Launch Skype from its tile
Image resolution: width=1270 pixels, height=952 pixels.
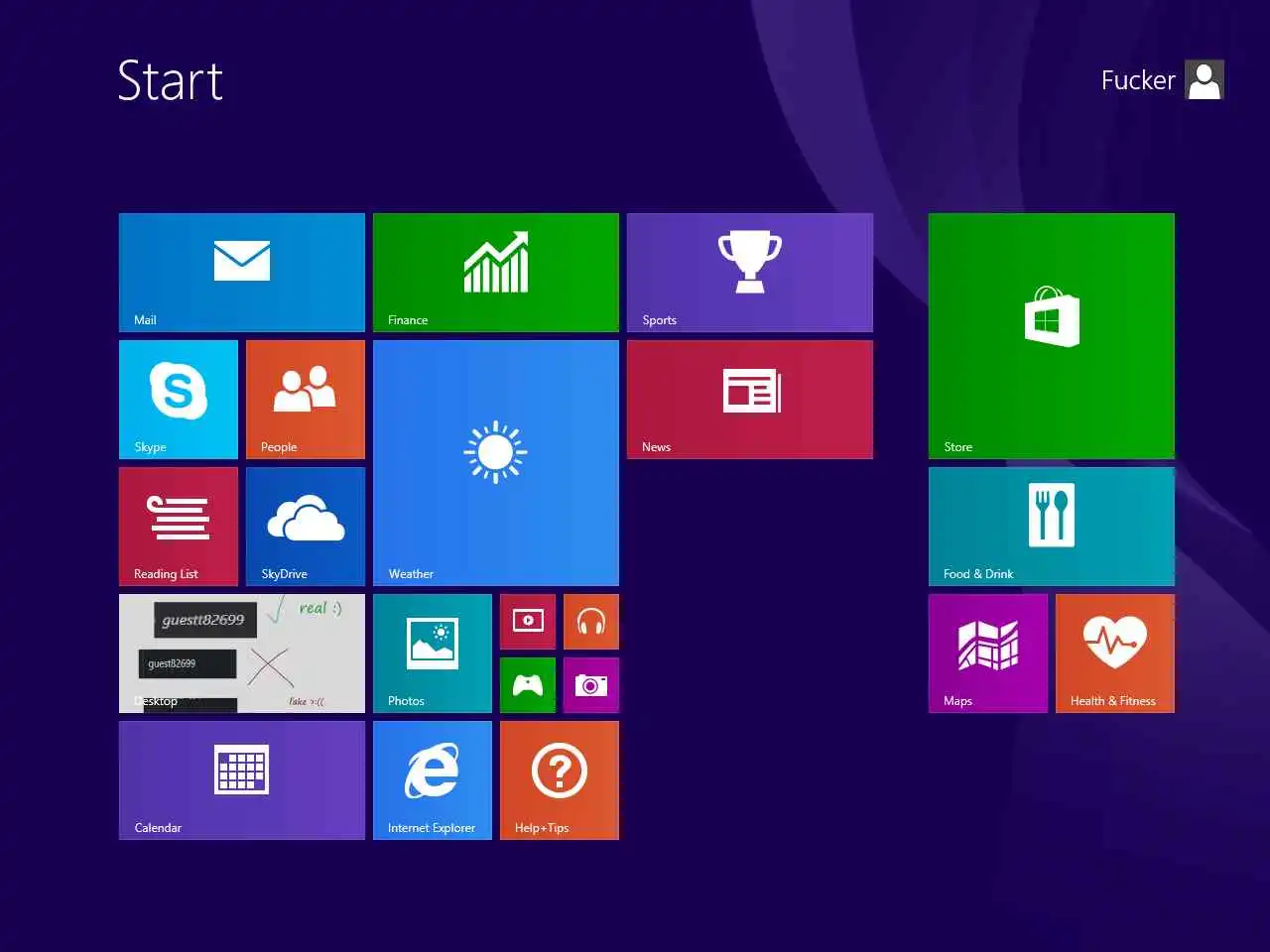(179, 400)
